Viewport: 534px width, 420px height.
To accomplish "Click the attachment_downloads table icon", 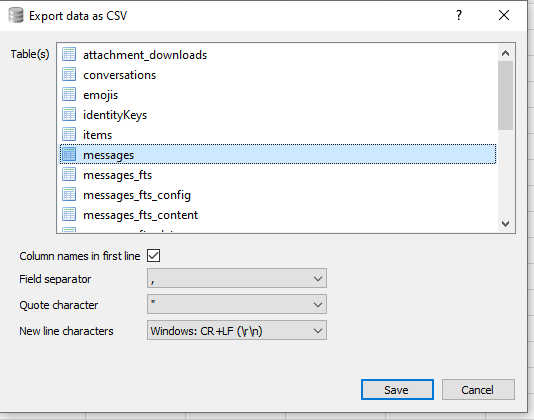I will (69, 55).
